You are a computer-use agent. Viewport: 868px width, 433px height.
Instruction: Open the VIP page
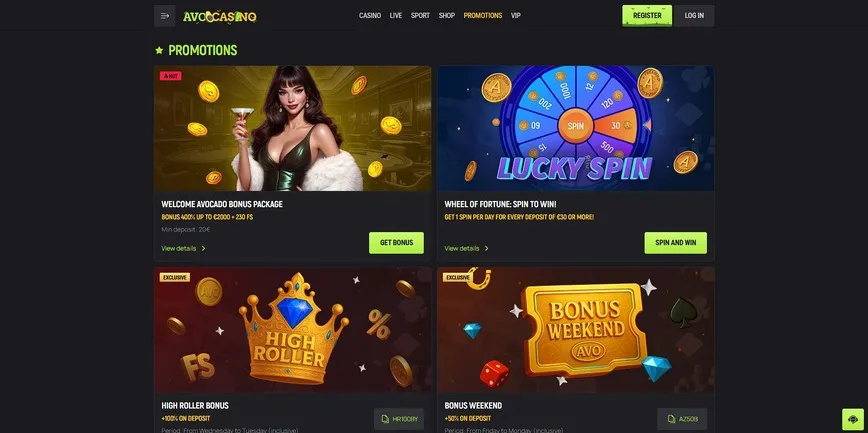[515, 16]
